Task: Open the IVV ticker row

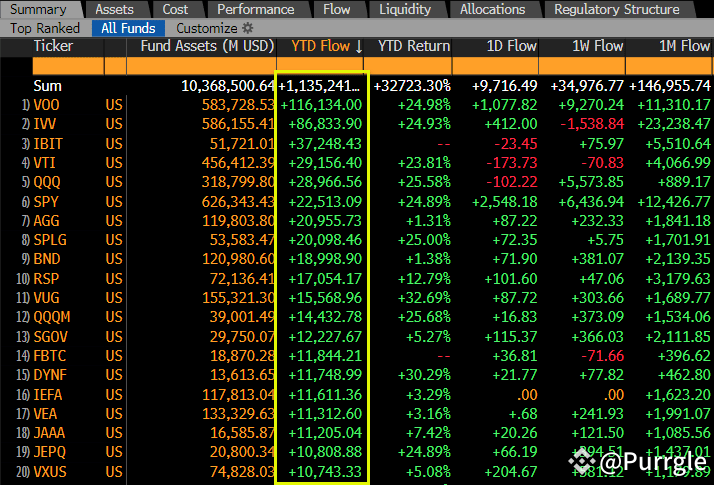Action: [x=45, y=124]
